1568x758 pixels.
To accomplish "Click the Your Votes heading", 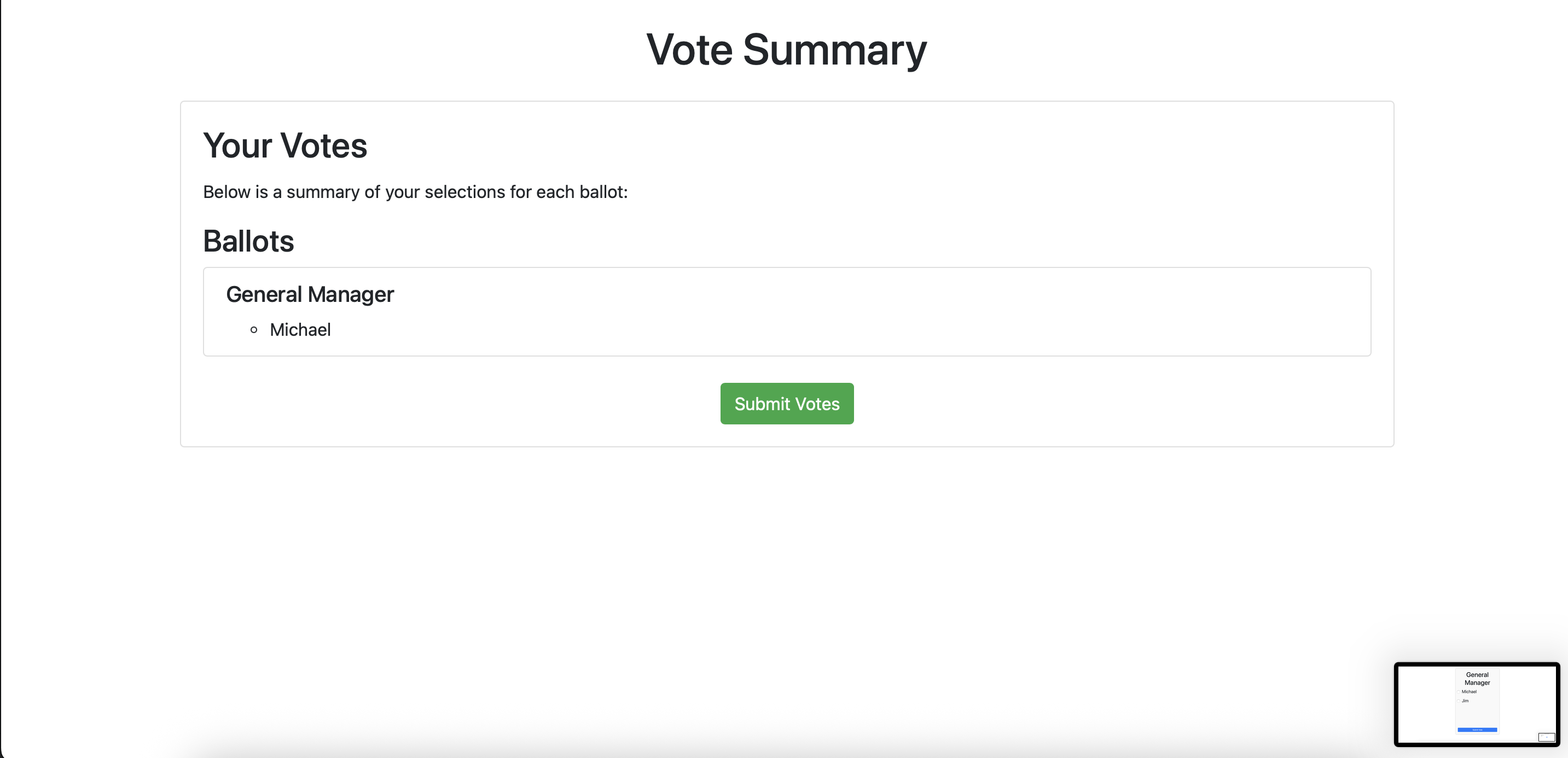I will [x=285, y=145].
